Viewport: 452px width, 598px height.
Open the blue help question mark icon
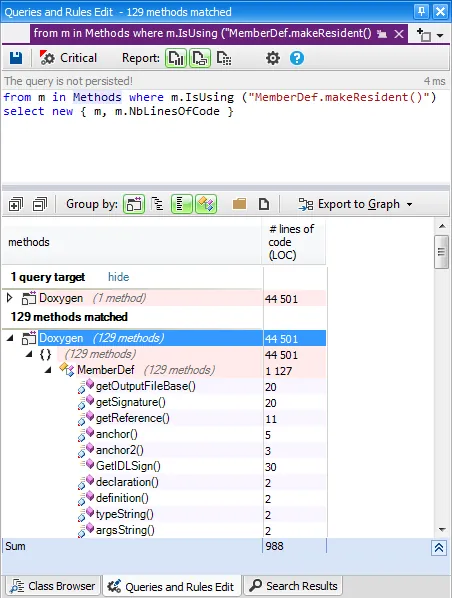(297, 58)
